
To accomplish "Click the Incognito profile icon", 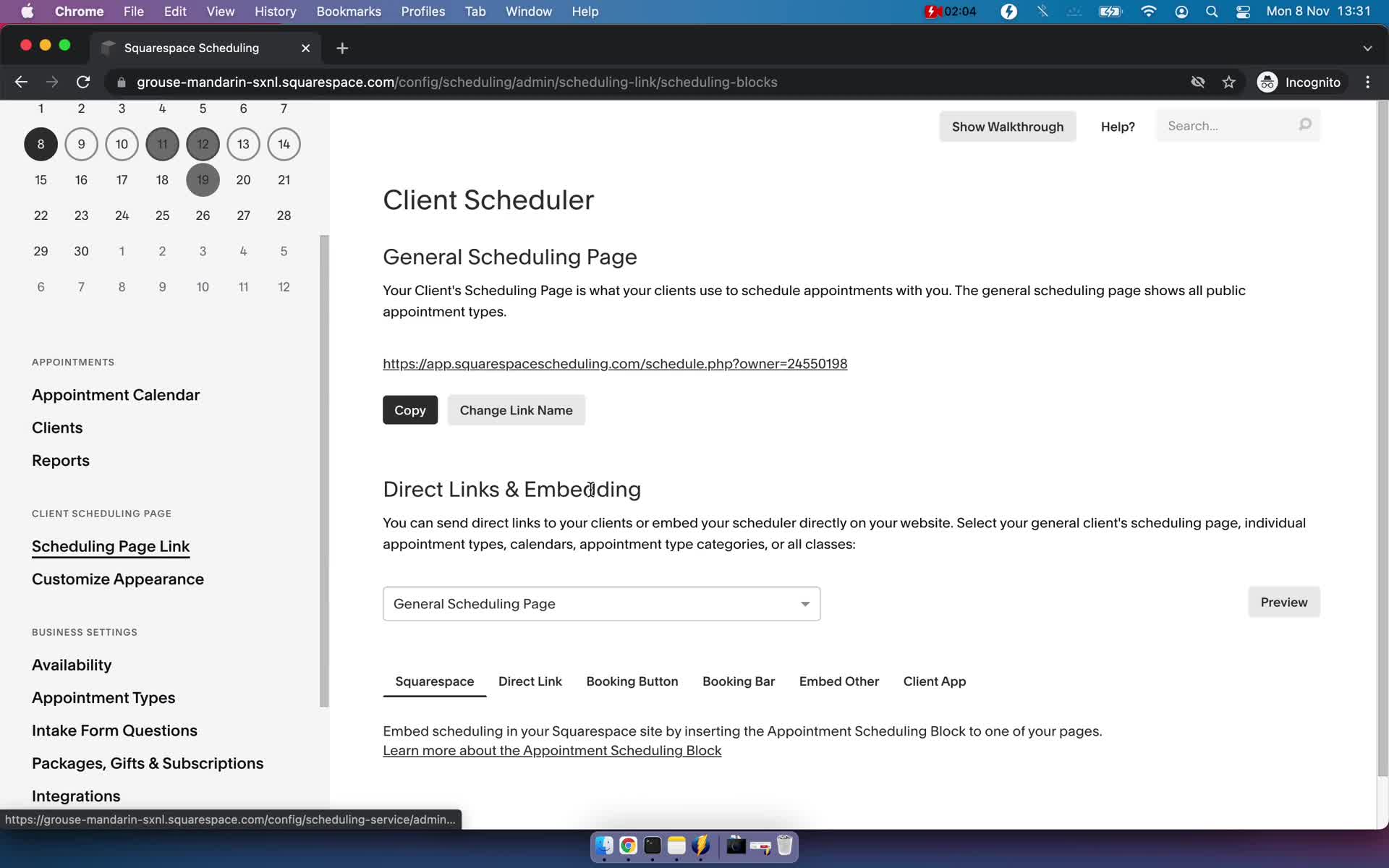I will click(x=1267, y=82).
